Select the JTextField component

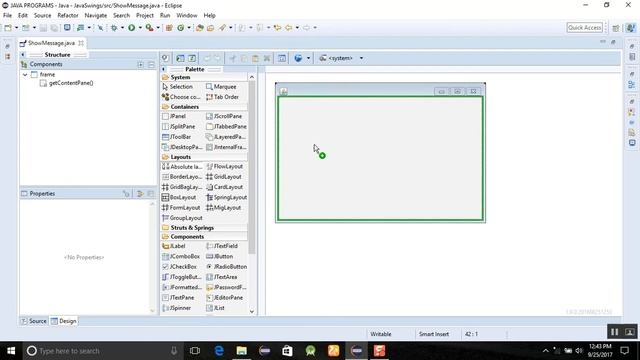point(222,246)
